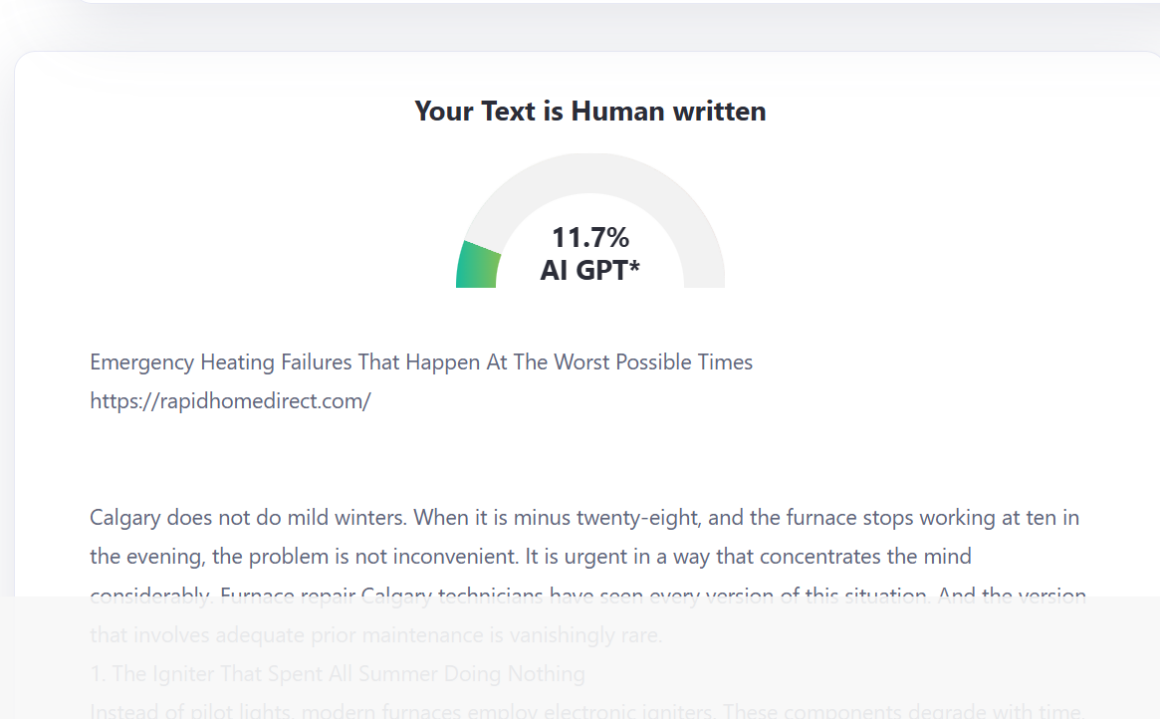Screen dimensions: 1160x719
Task: Click the "AI GPT*" label under the score
Action: click(x=590, y=270)
